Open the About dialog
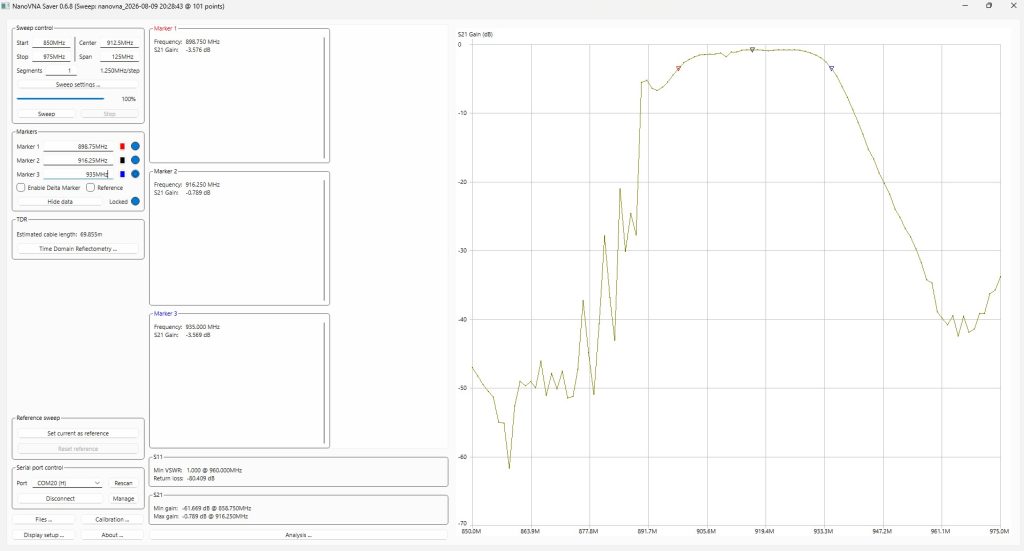1024x551 pixels. pos(112,535)
